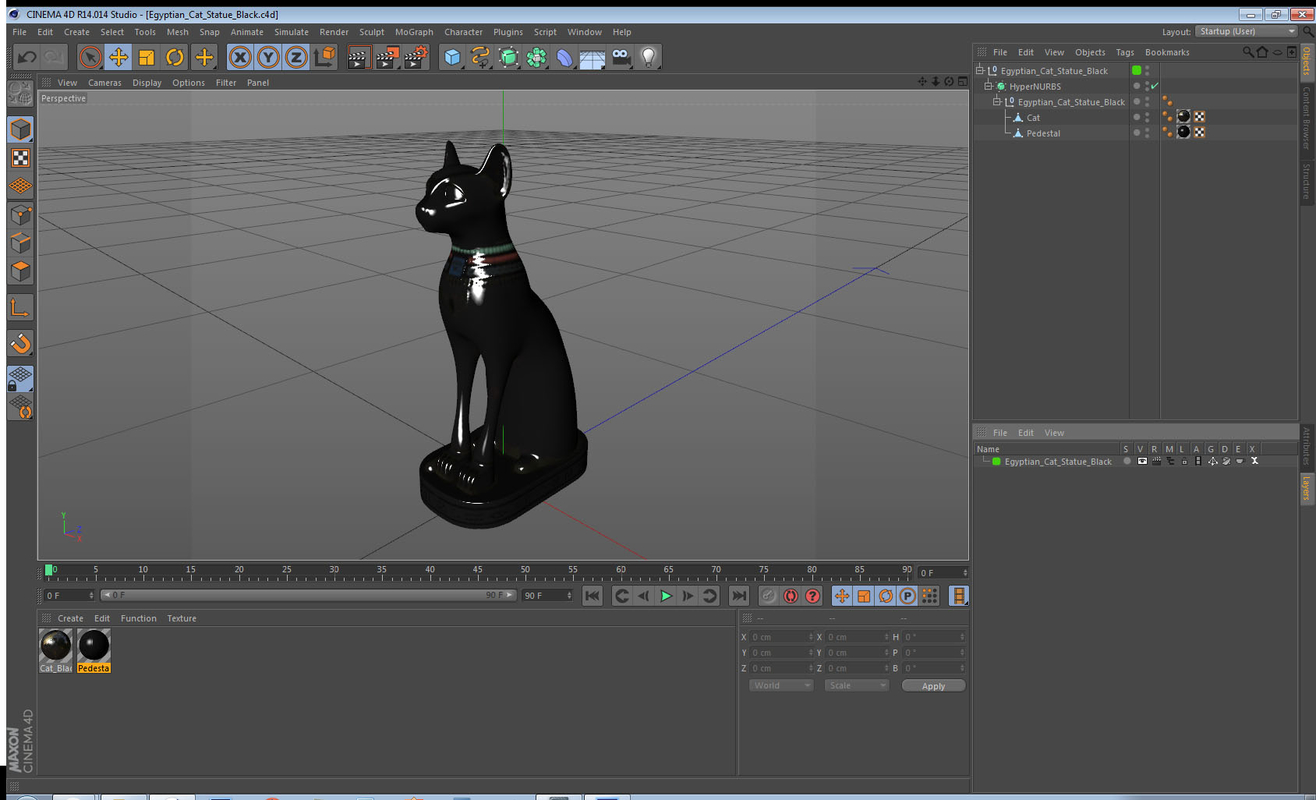Open the Cameras menu in the viewport
This screenshot has width=1316, height=800.
click(x=104, y=82)
